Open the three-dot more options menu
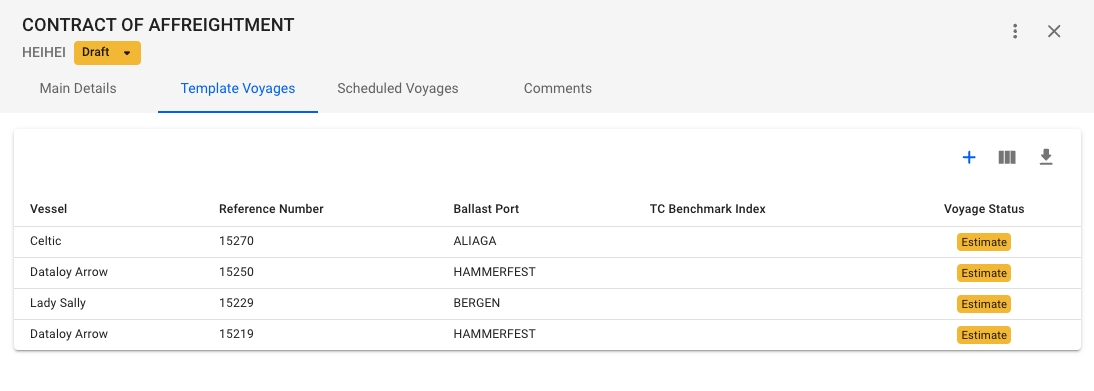This screenshot has height=391, width=1094. 1015,31
